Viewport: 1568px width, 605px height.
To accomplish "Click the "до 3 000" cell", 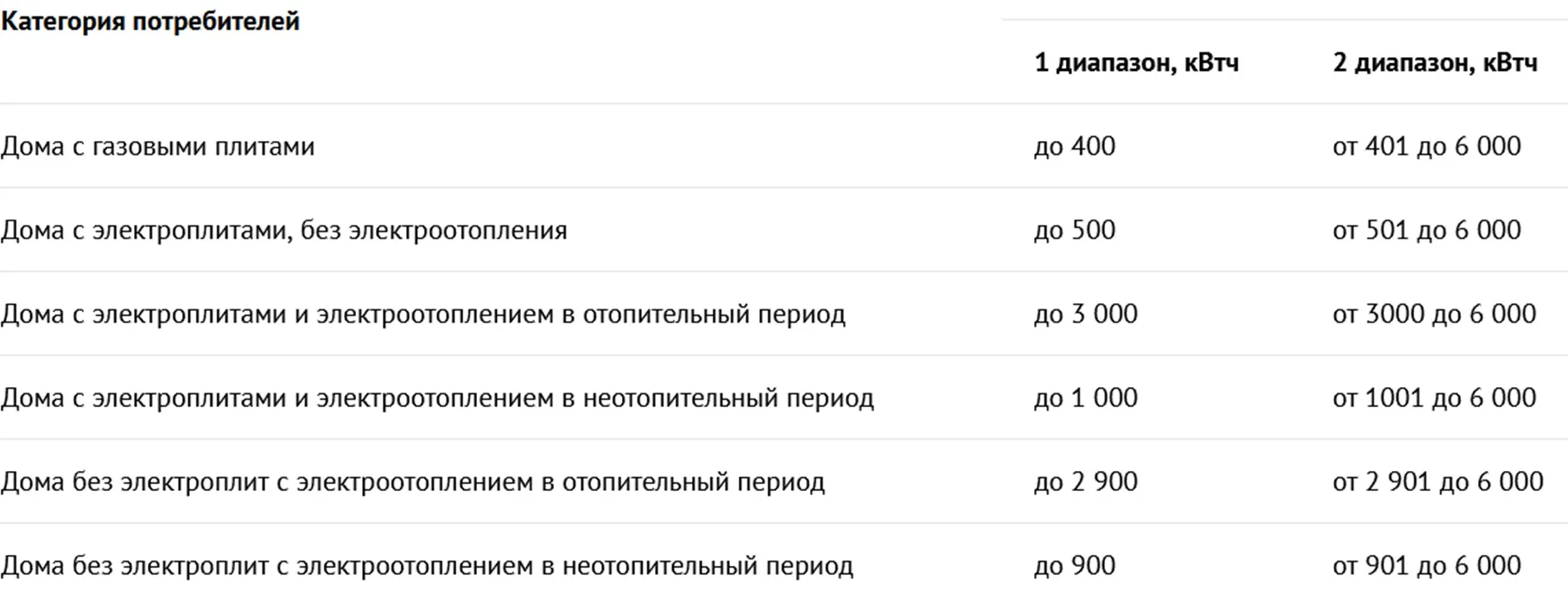I will (x=1085, y=314).
